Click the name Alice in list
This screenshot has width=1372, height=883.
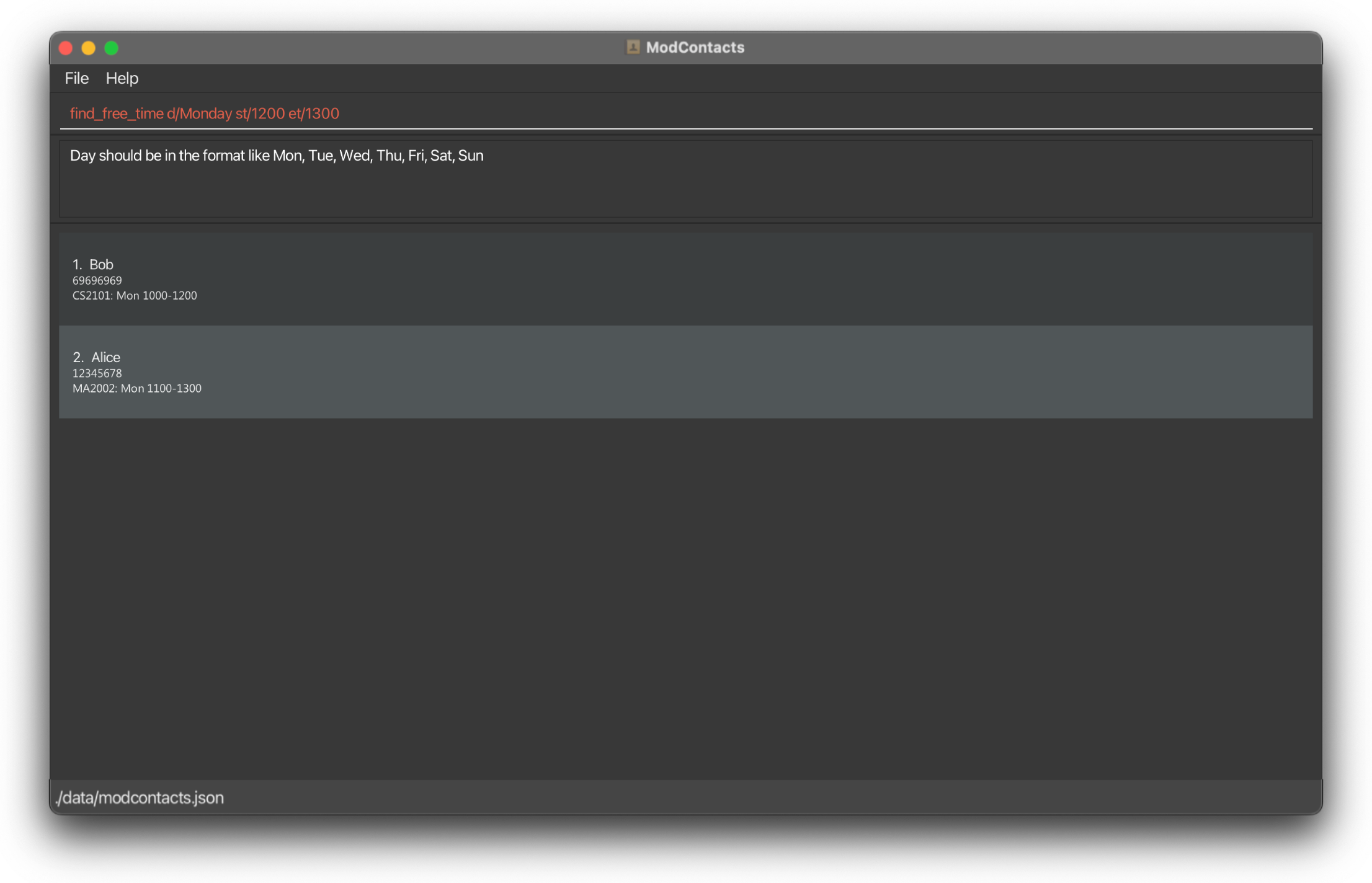click(106, 357)
